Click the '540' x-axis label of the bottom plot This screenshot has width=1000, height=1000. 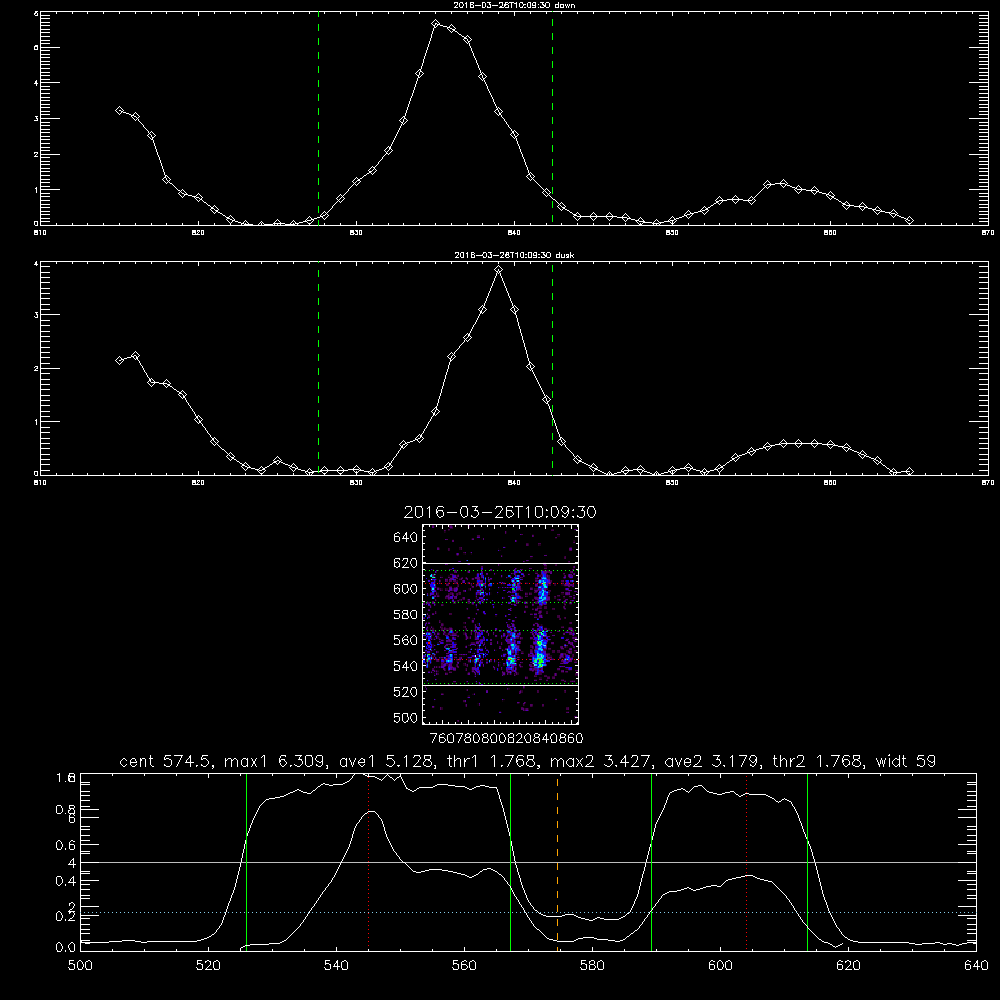[x=336, y=966]
